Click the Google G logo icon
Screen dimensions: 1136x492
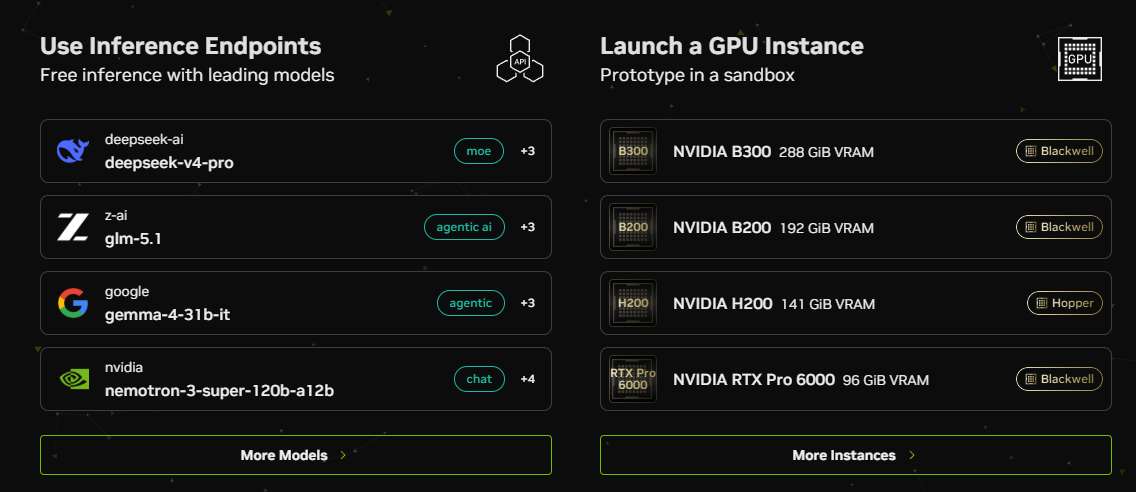(73, 303)
